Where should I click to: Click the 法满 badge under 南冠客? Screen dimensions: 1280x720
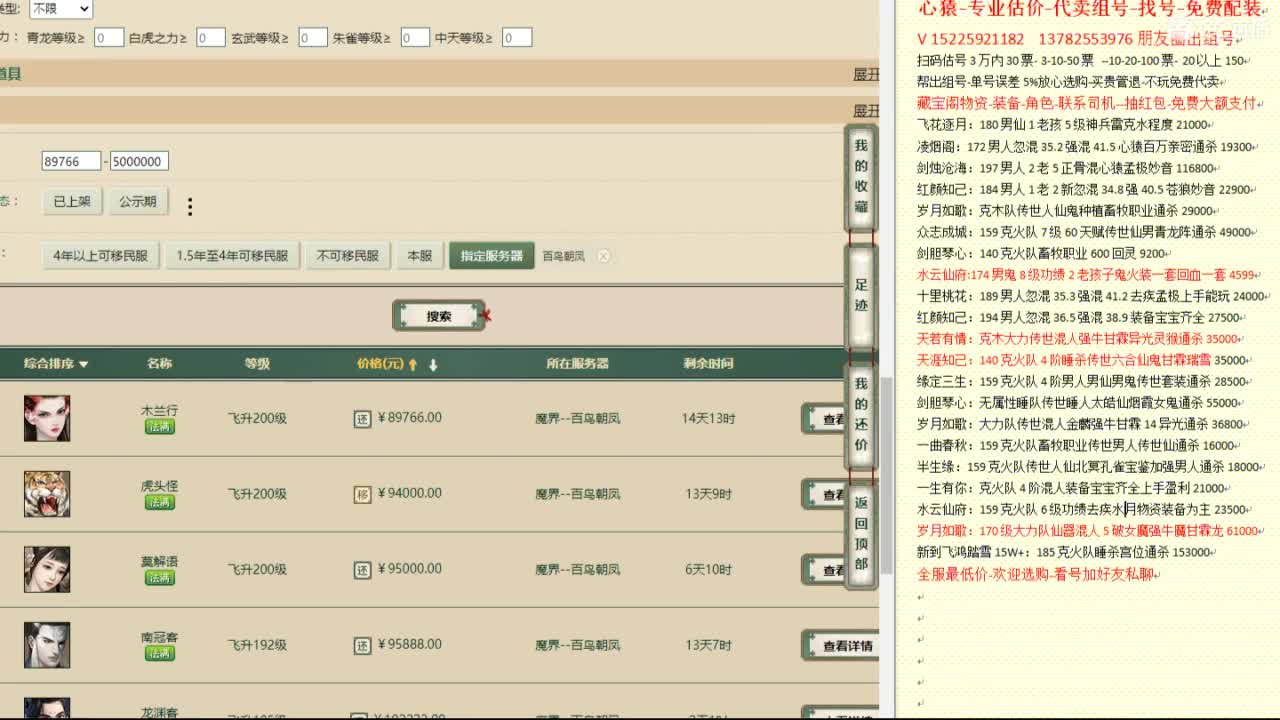click(159, 653)
